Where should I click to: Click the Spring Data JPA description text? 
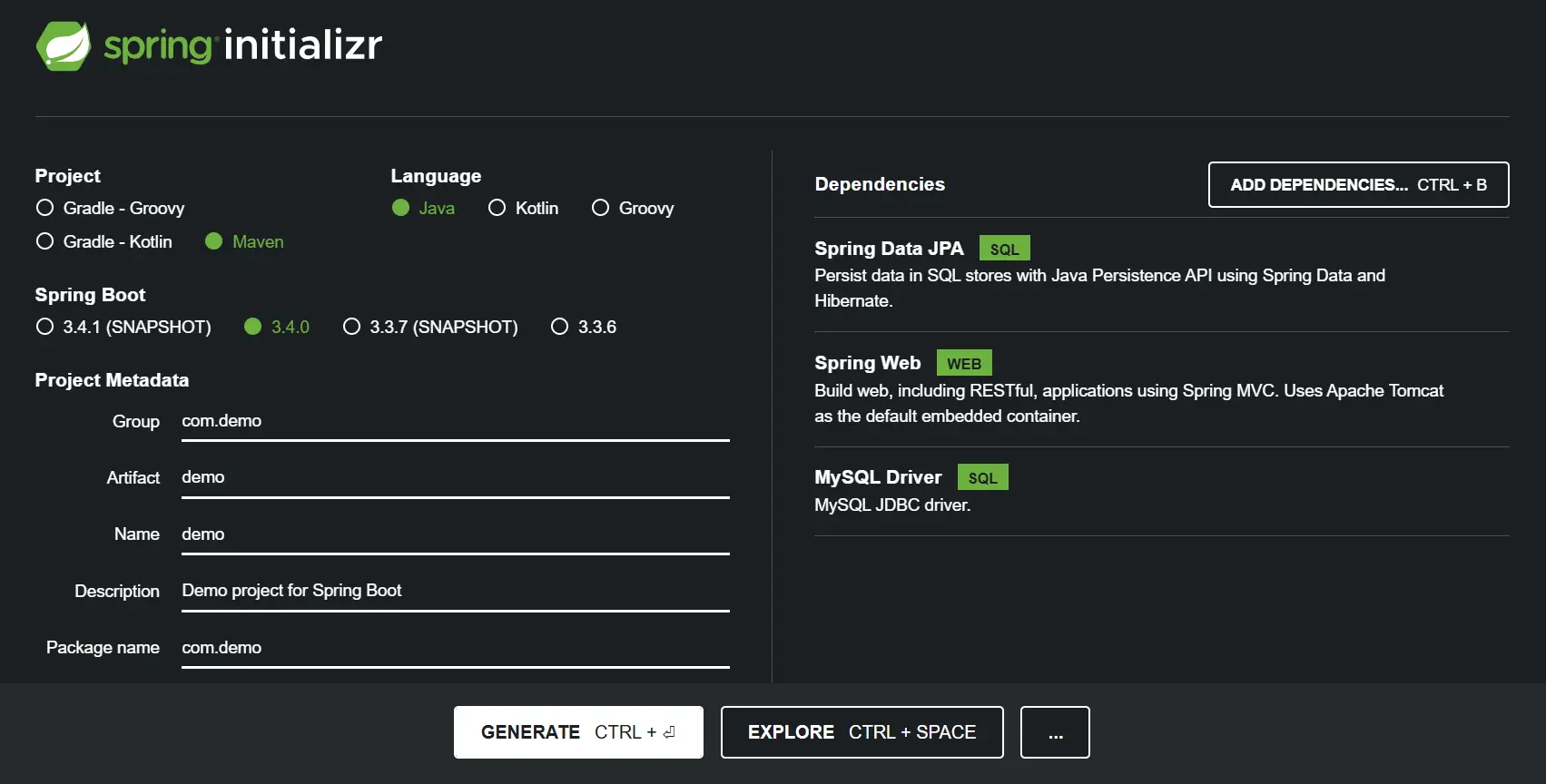click(x=1099, y=289)
